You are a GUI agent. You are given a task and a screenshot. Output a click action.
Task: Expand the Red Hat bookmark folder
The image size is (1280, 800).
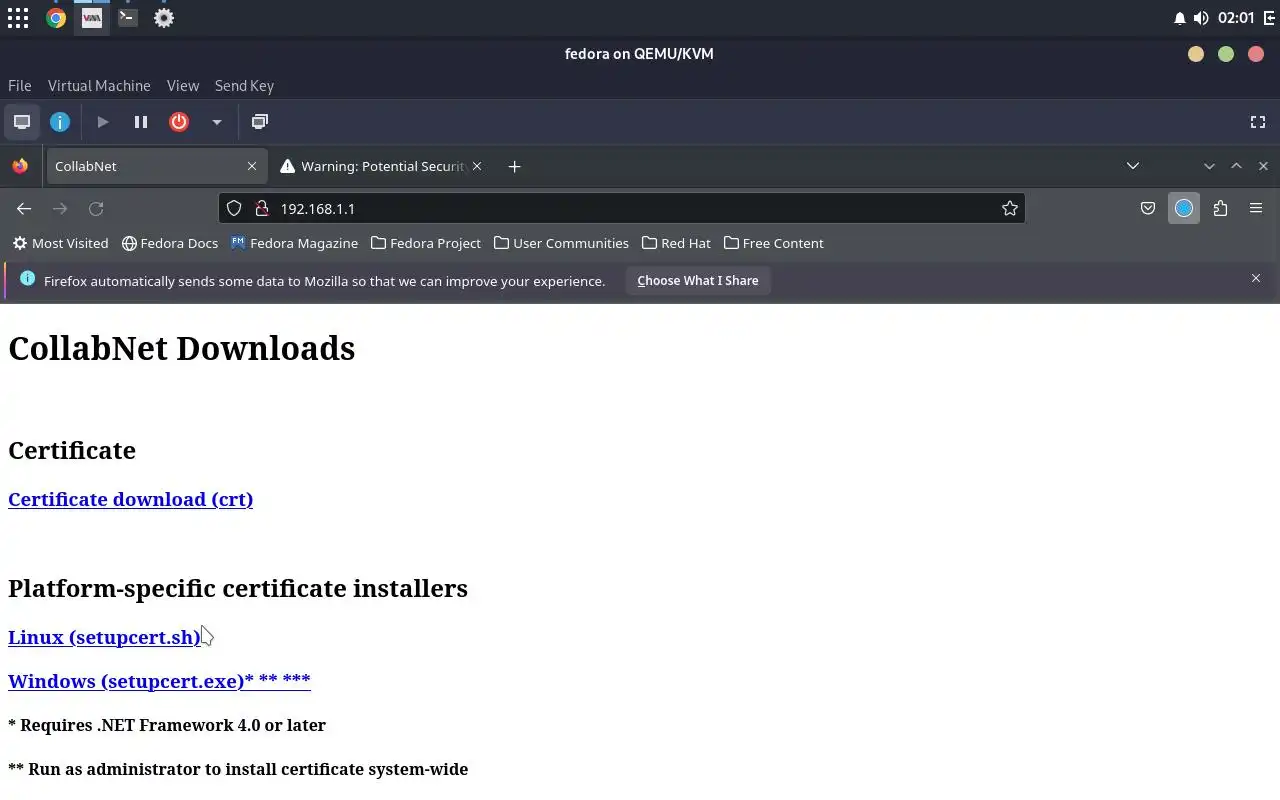tap(676, 243)
